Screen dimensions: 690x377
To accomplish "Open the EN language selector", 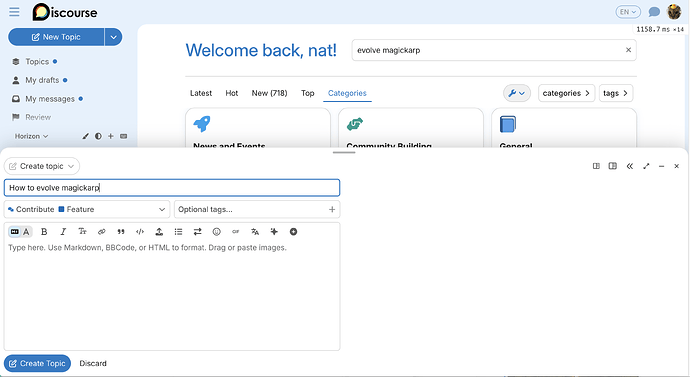I will [x=628, y=12].
